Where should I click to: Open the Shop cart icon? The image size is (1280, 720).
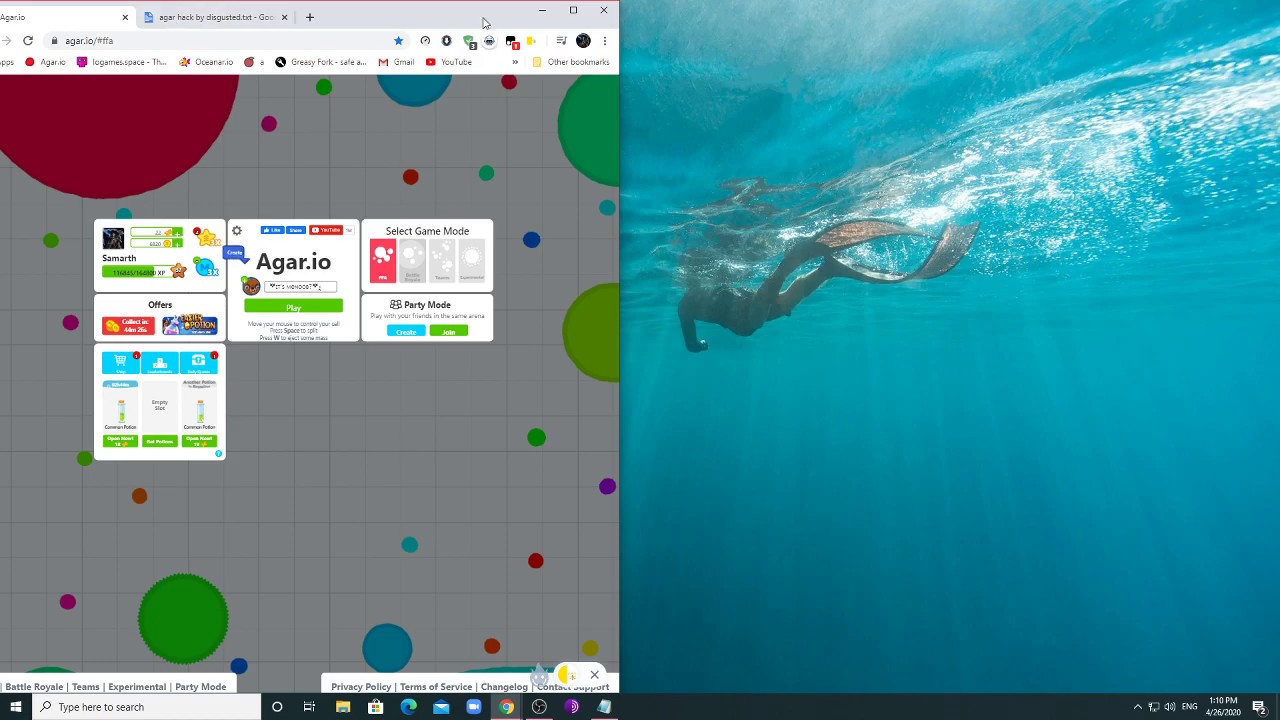coord(121,362)
